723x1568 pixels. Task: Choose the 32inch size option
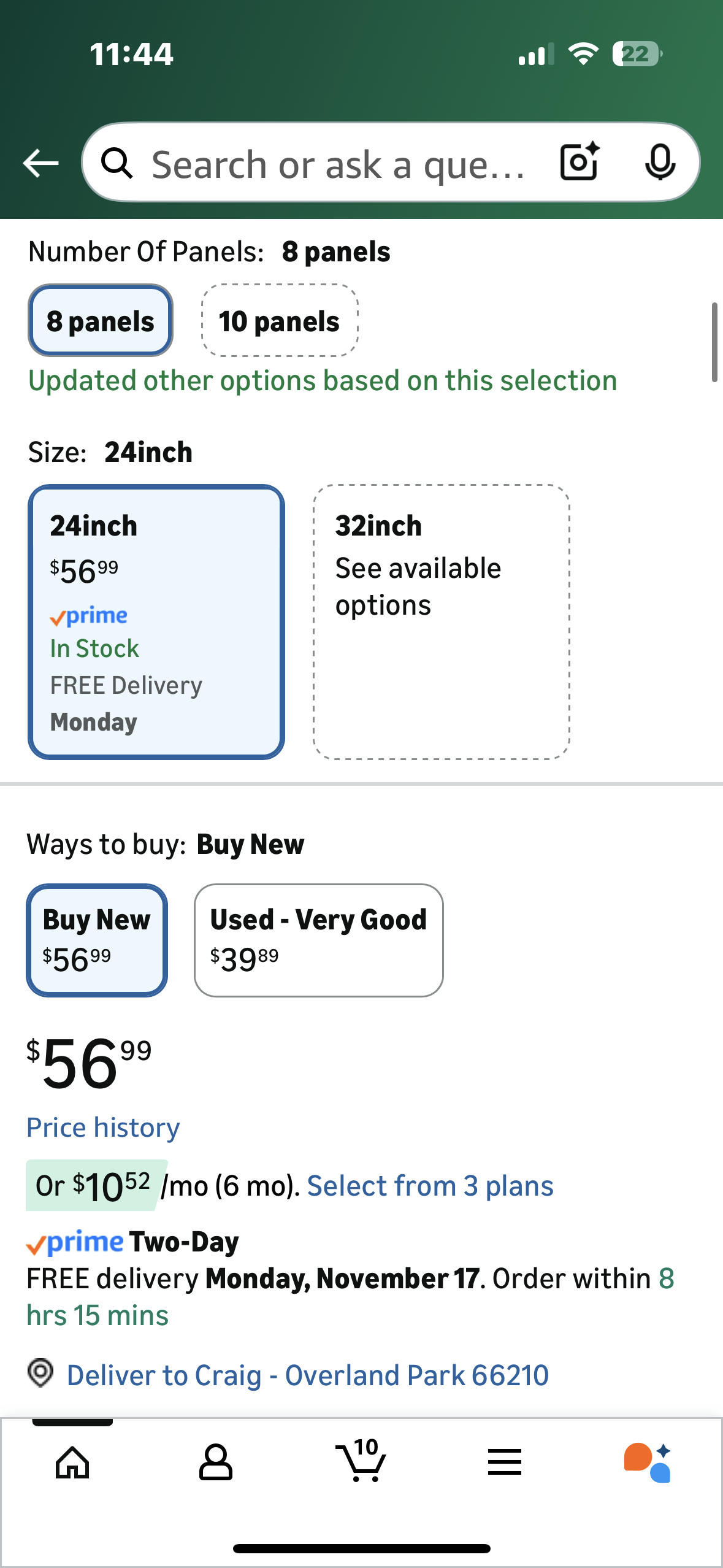(442, 622)
